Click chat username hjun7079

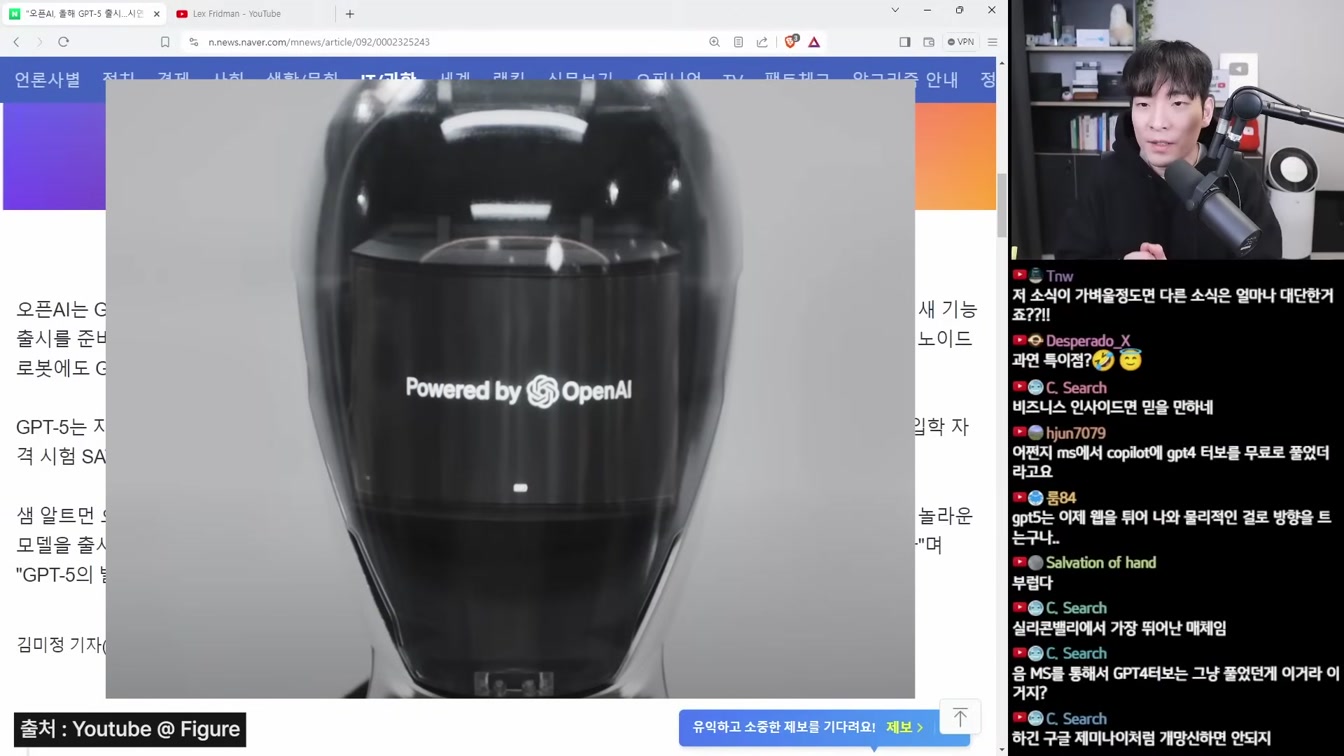1075,433
